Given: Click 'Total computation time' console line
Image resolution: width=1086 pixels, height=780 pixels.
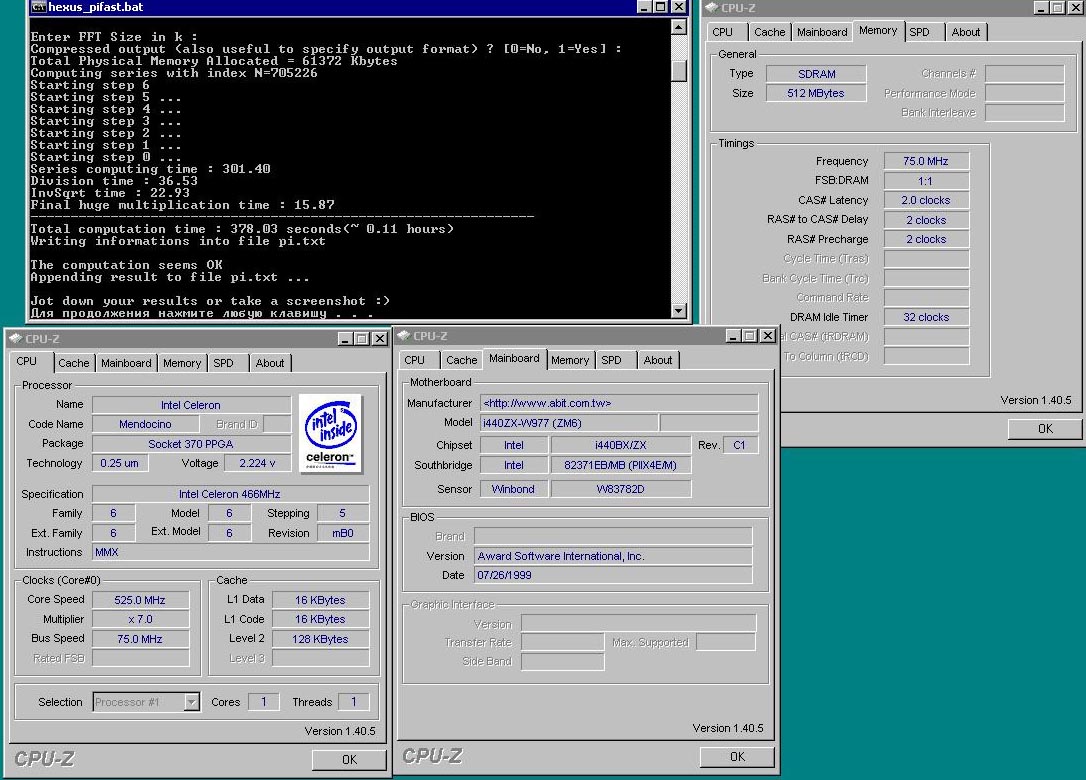Looking at the screenshot, I should click(x=242, y=229).
